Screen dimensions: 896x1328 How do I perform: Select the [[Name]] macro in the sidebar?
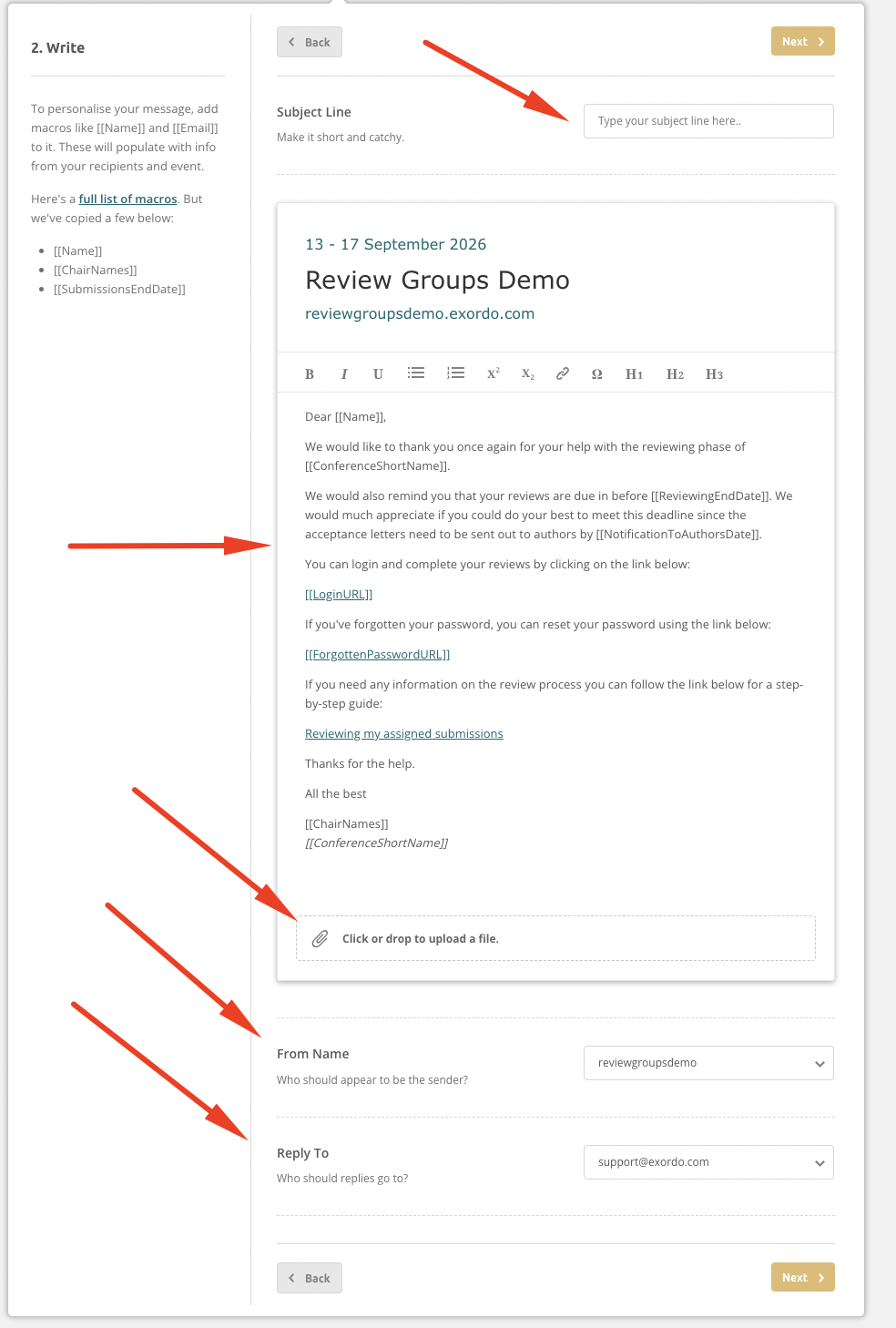tap(78, 250)
